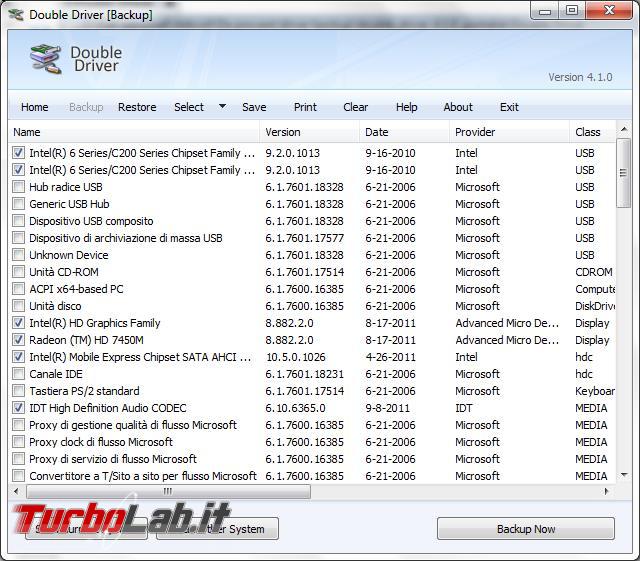Click Save in the toolbar
Image resolution: width=640 pixels, height=561 pixels.
click(x=254, y=107)
